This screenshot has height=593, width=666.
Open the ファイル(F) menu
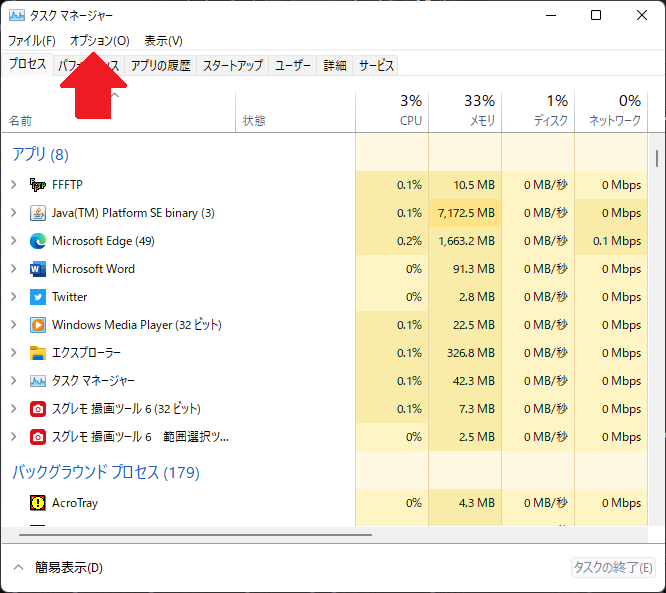[x=32, y=41]
